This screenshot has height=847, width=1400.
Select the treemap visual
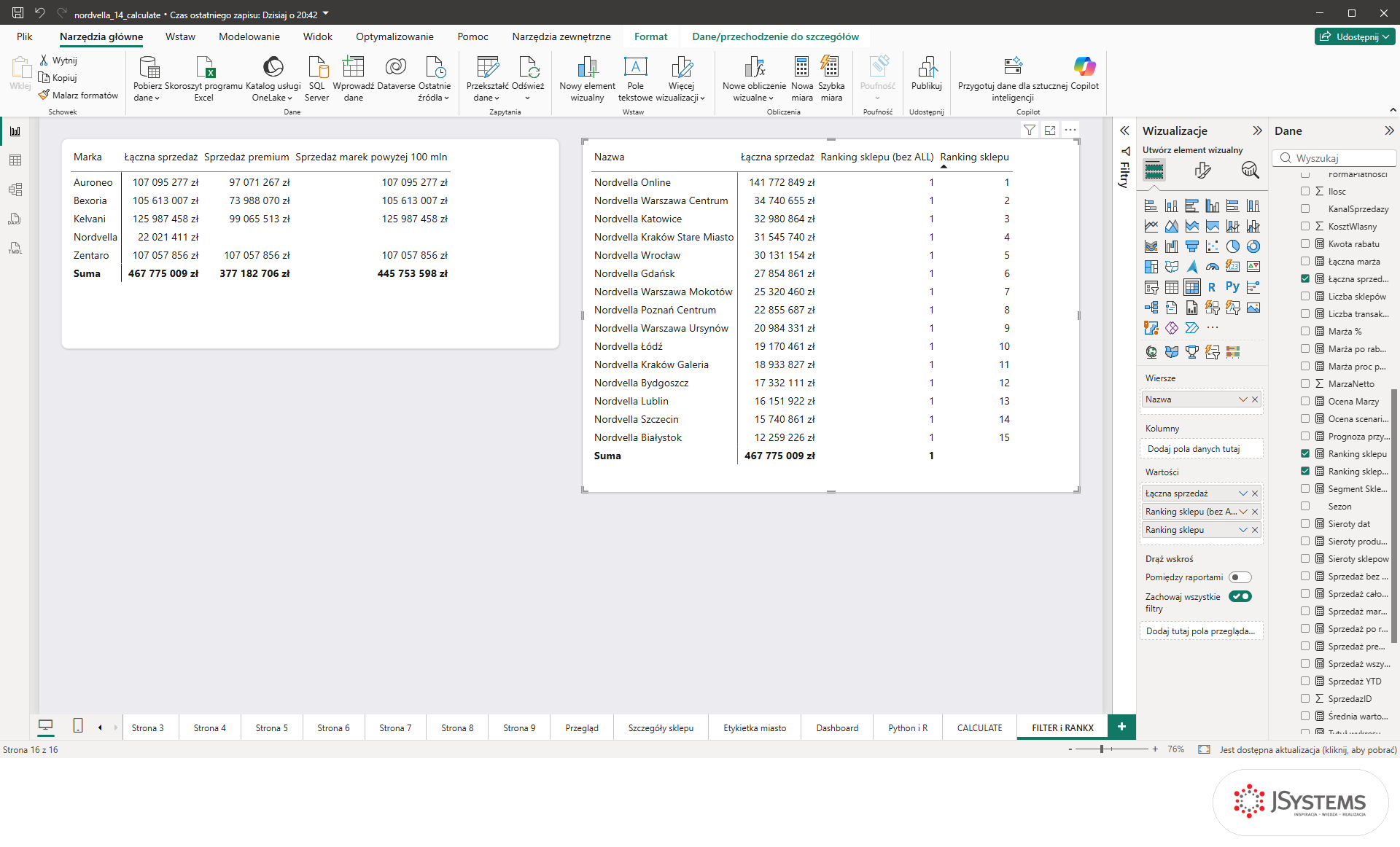pos(1151,267)
